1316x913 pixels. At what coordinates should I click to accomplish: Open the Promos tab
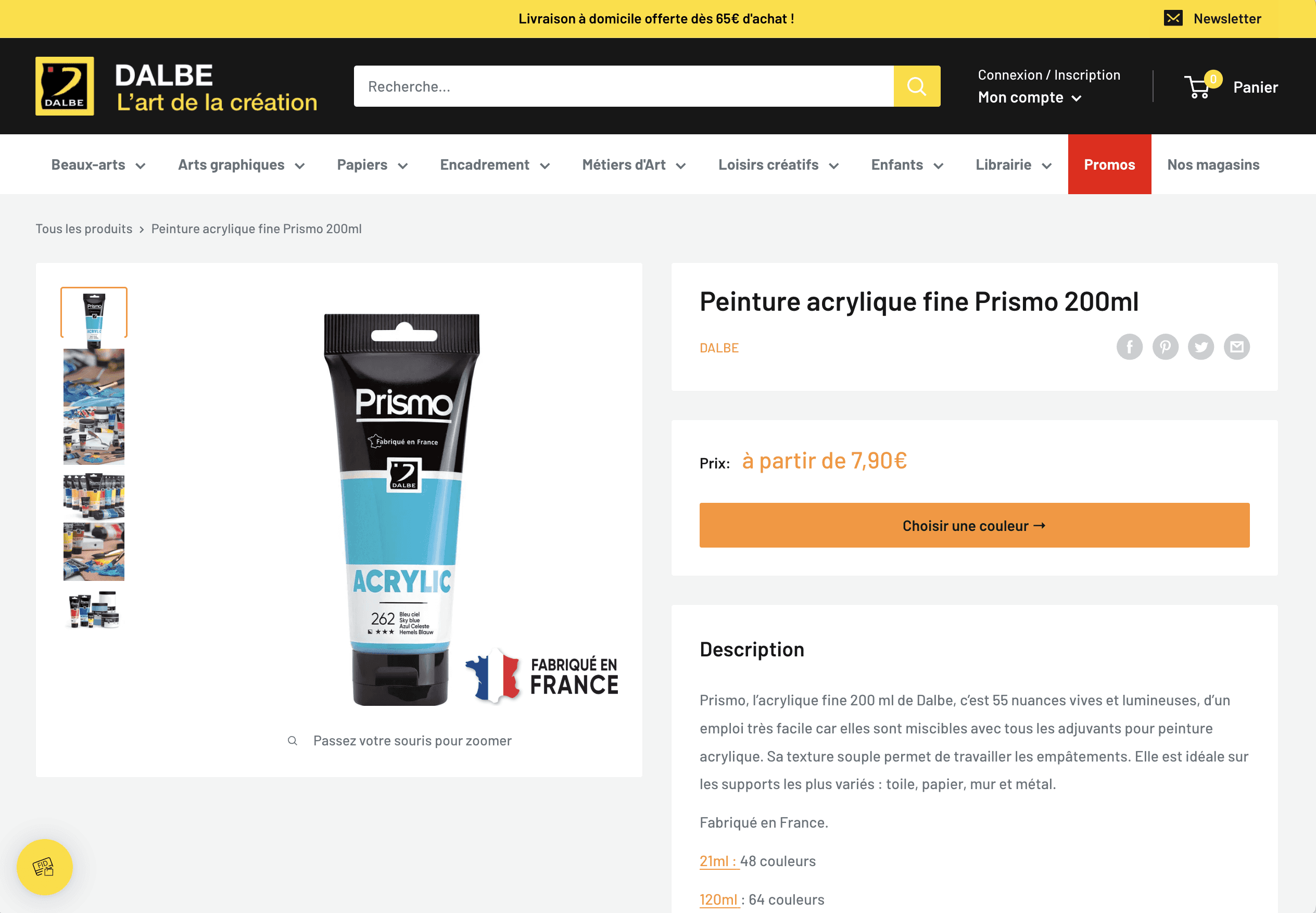click(x=1109, y=165)
